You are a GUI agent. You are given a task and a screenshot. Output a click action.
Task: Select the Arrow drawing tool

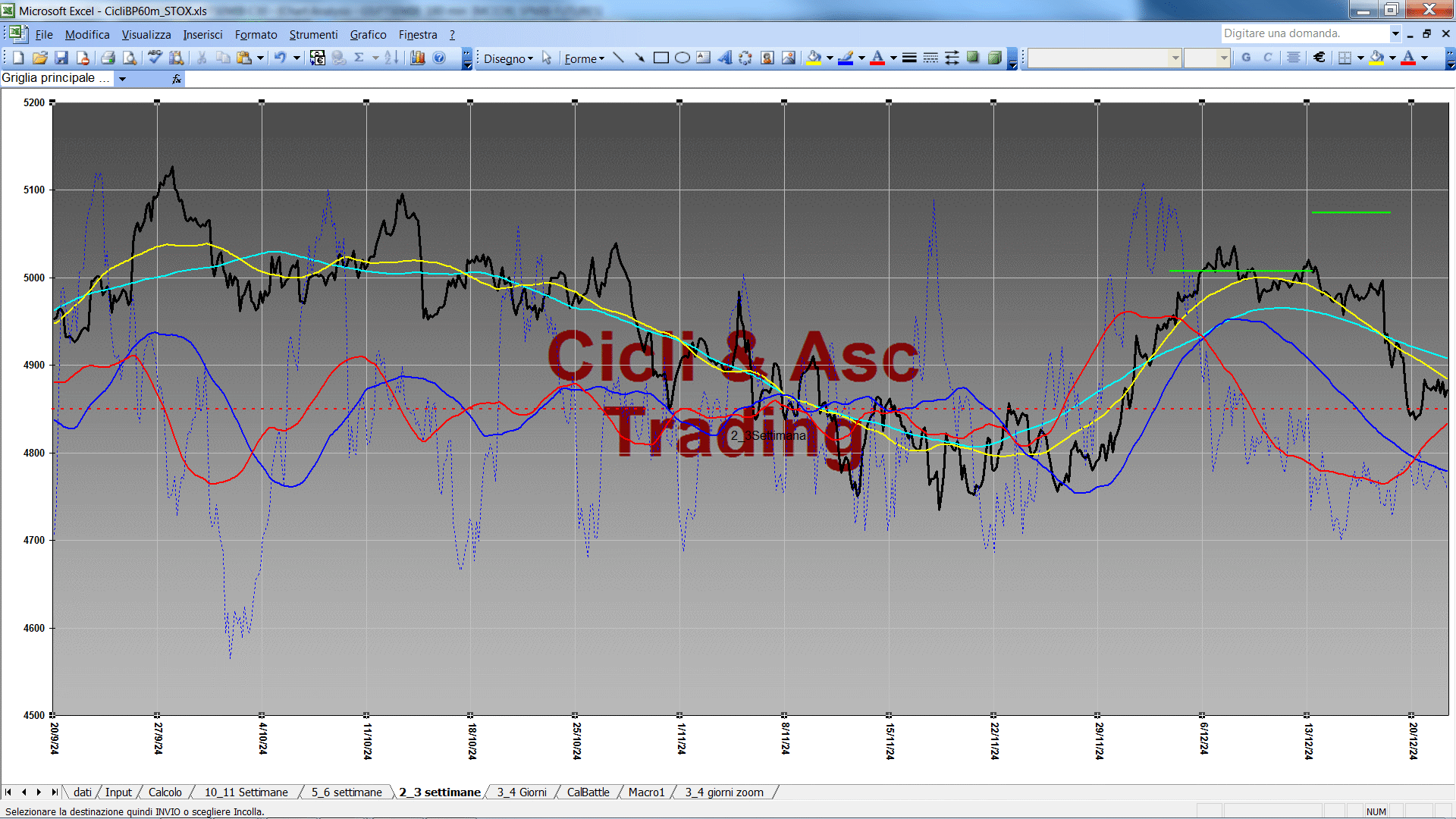(640, 58)
